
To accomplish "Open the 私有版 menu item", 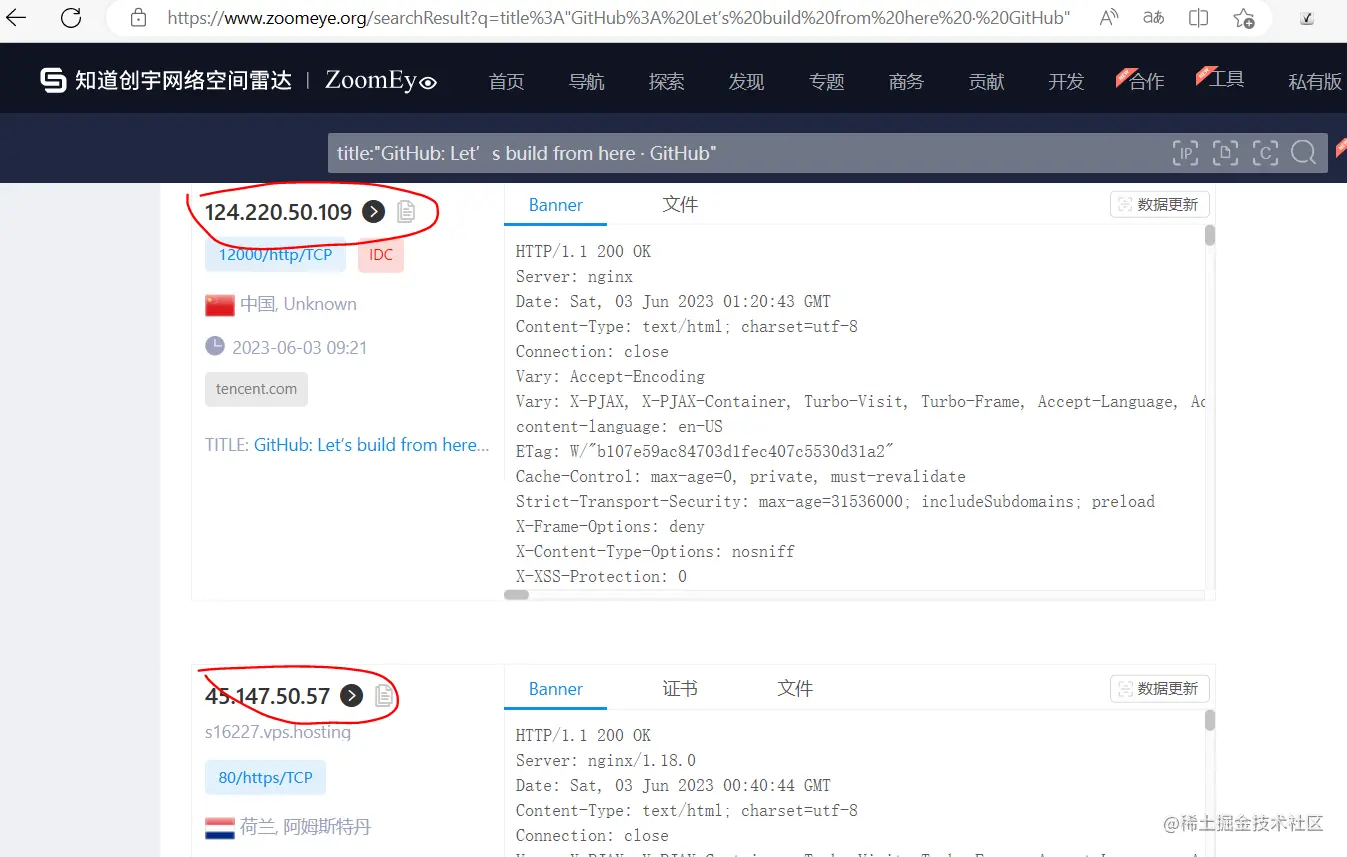I will tap(1315, 82).
